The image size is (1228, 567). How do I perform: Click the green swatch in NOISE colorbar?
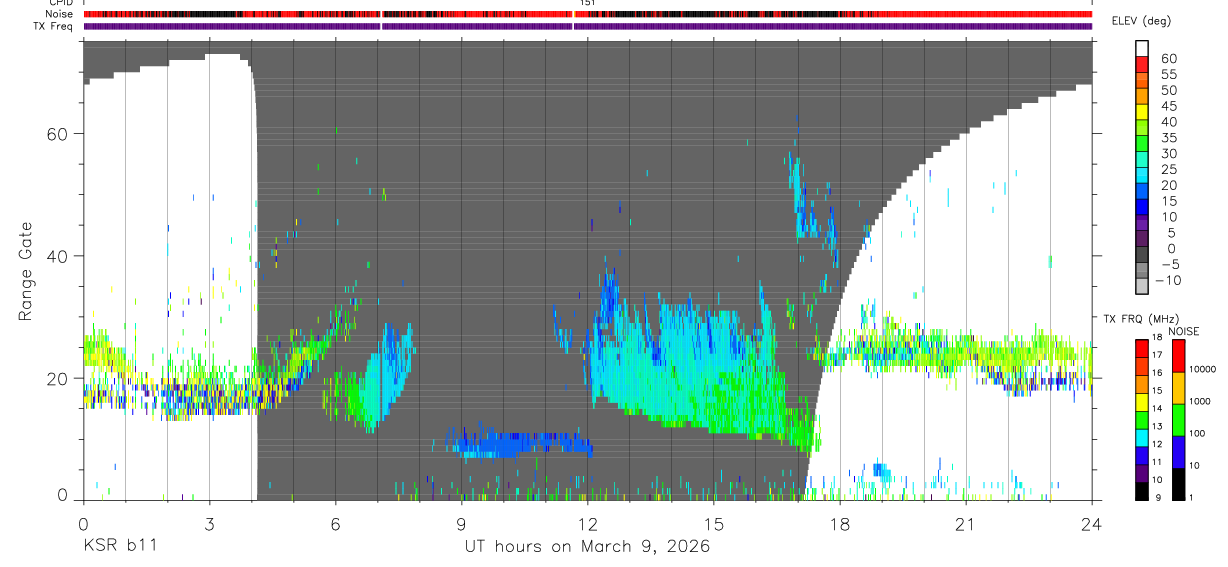[1177, 419]
